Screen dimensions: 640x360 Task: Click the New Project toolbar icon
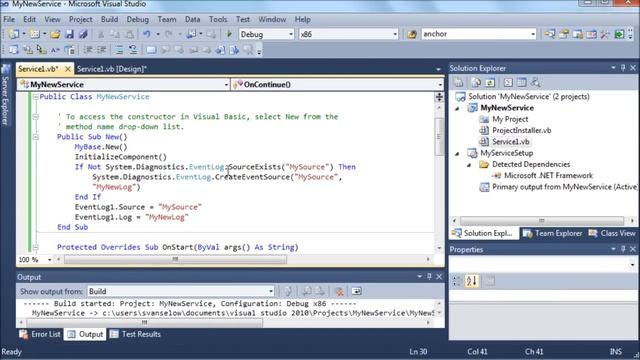click(x=13, y=34)
